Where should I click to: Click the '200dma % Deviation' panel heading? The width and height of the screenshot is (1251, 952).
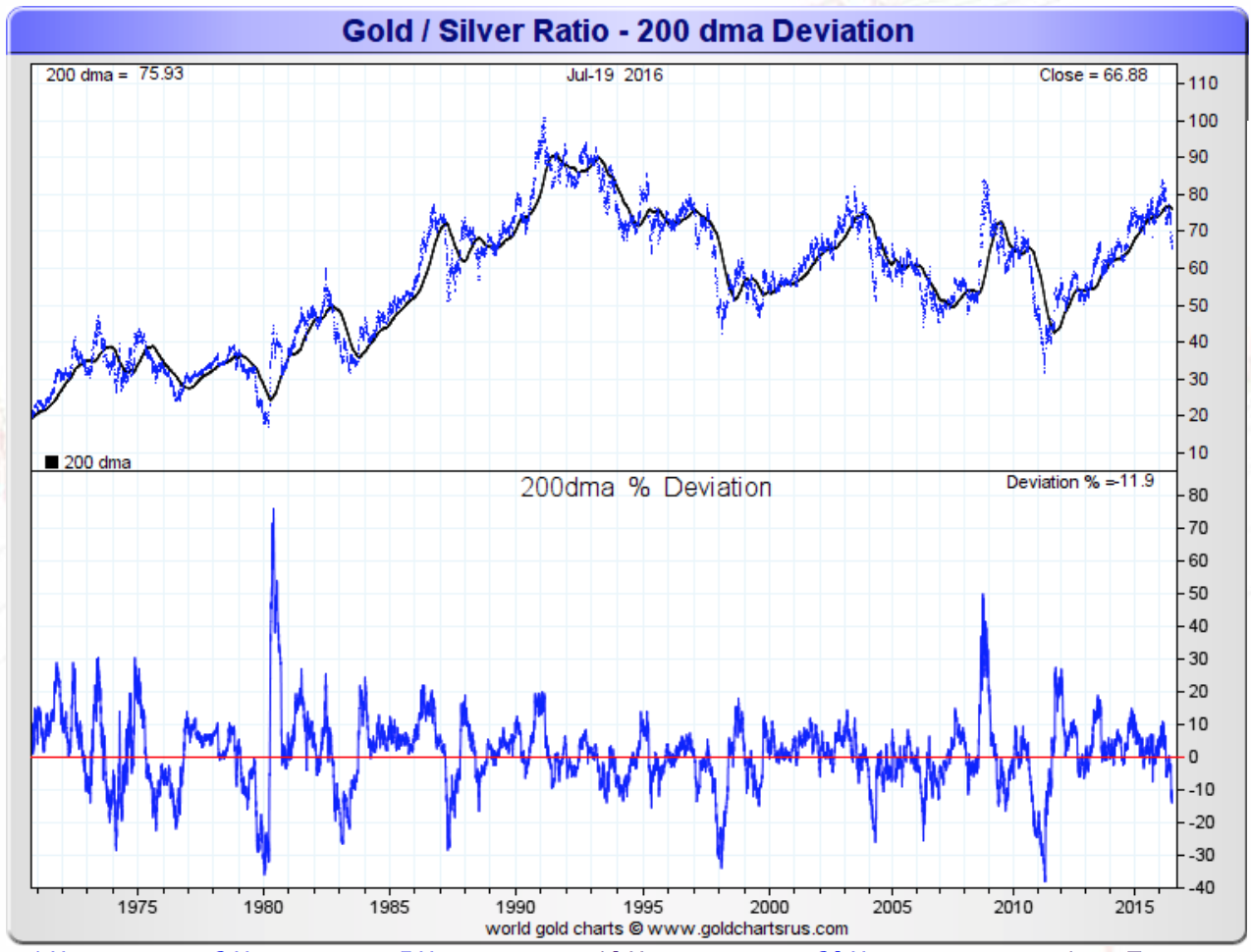coord(646,488)
